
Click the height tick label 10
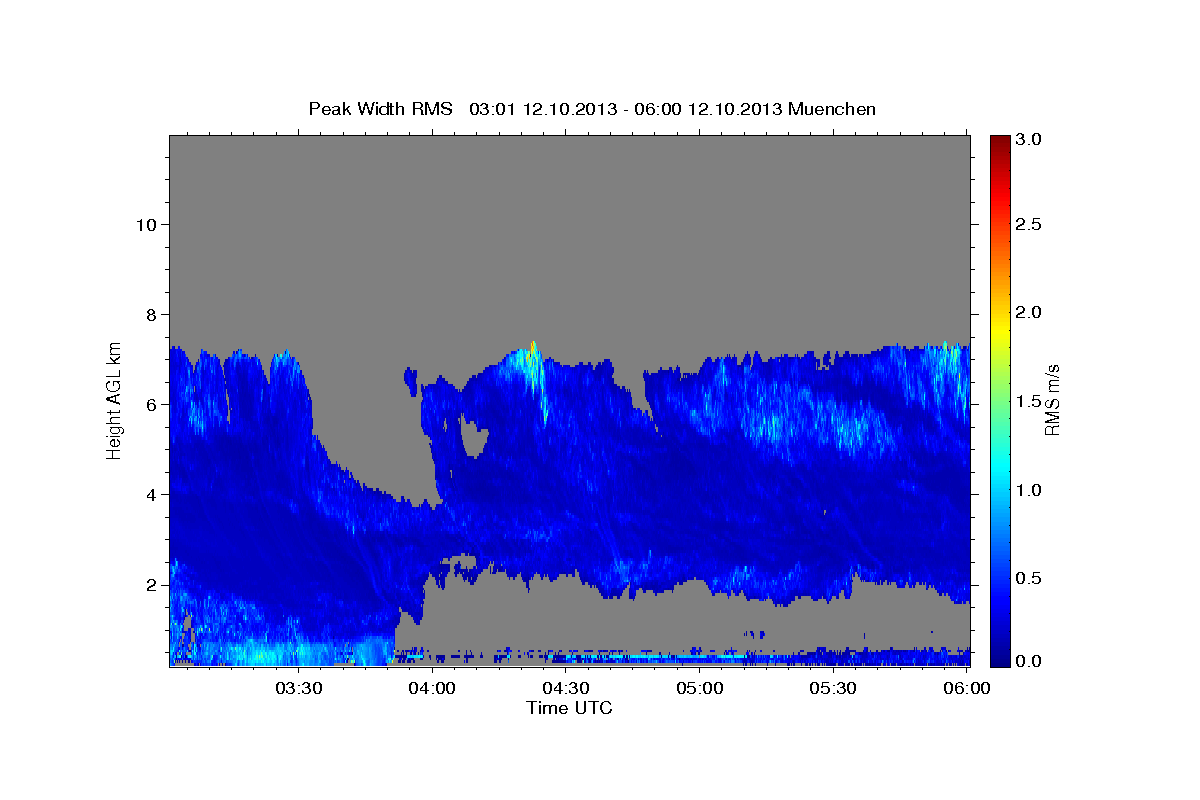[147, 225]
